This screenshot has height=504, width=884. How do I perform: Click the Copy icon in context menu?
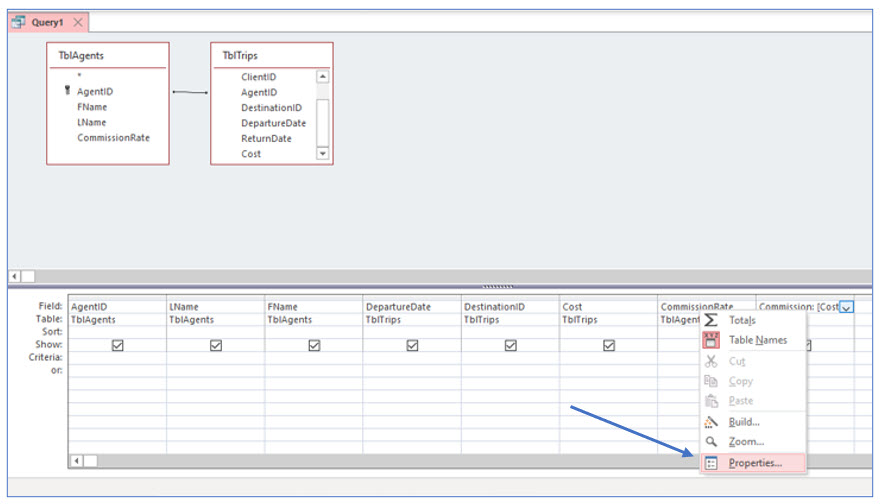711,381
